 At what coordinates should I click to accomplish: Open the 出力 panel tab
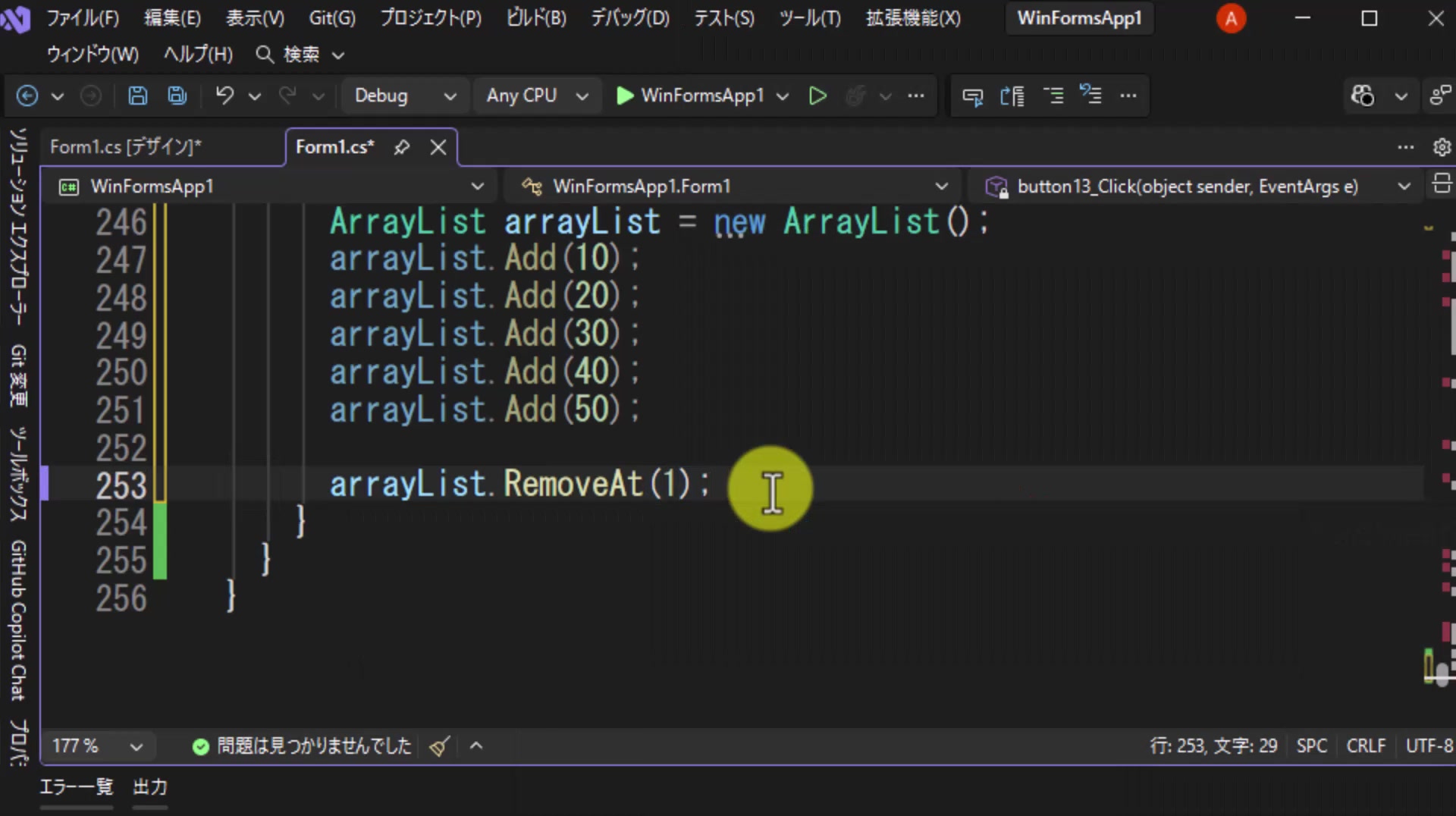pos(150,787)
